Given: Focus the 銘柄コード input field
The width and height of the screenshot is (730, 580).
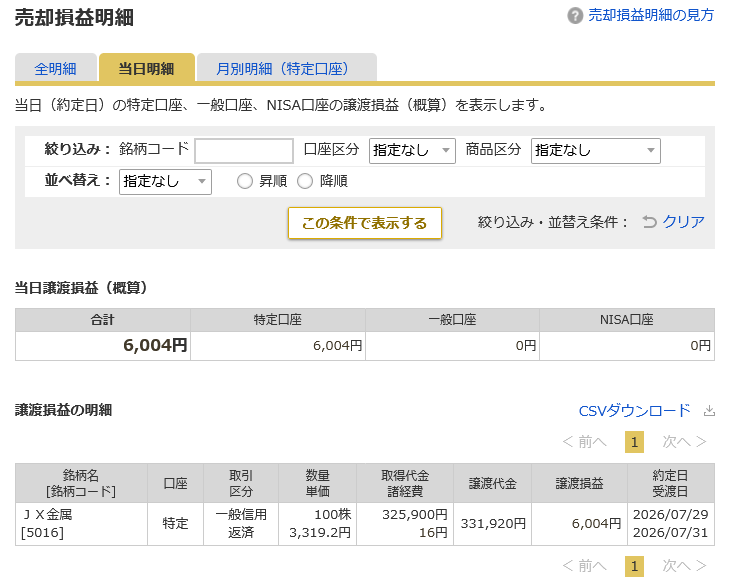Looking at the screenshot, I should coord(244,151).
